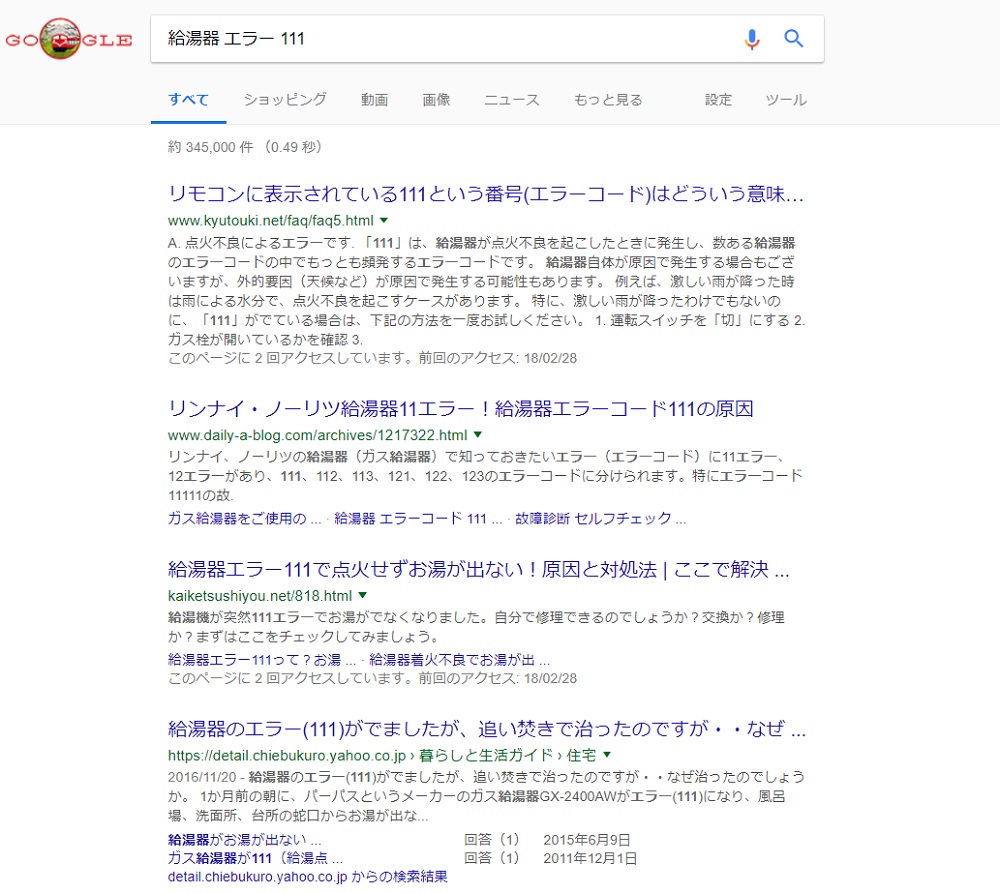Open sitelink 給湯器着火不良でお湯が出

(459, 660)
